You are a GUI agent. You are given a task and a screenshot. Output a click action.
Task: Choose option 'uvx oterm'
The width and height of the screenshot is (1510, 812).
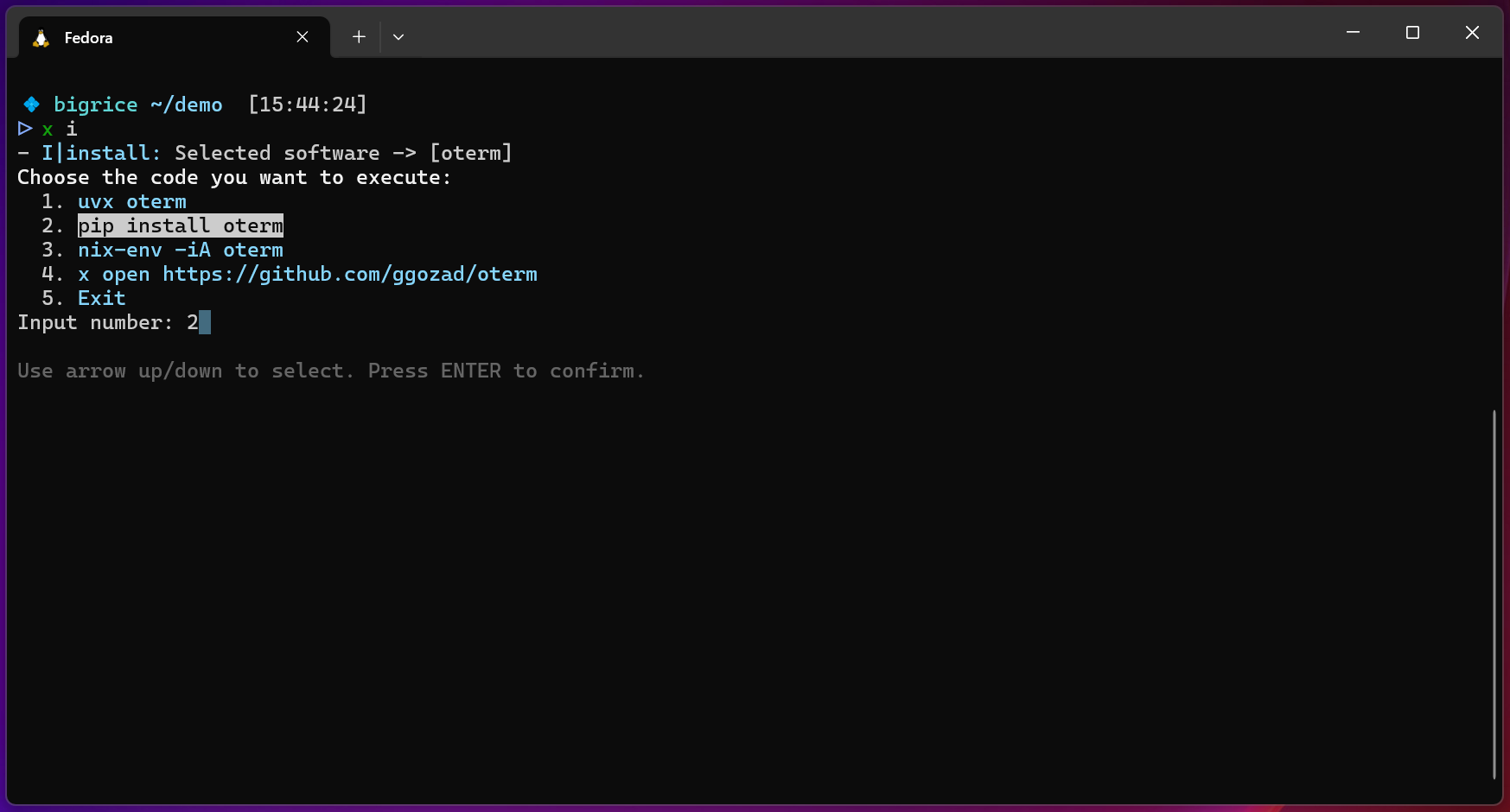[x=132, y=201]
